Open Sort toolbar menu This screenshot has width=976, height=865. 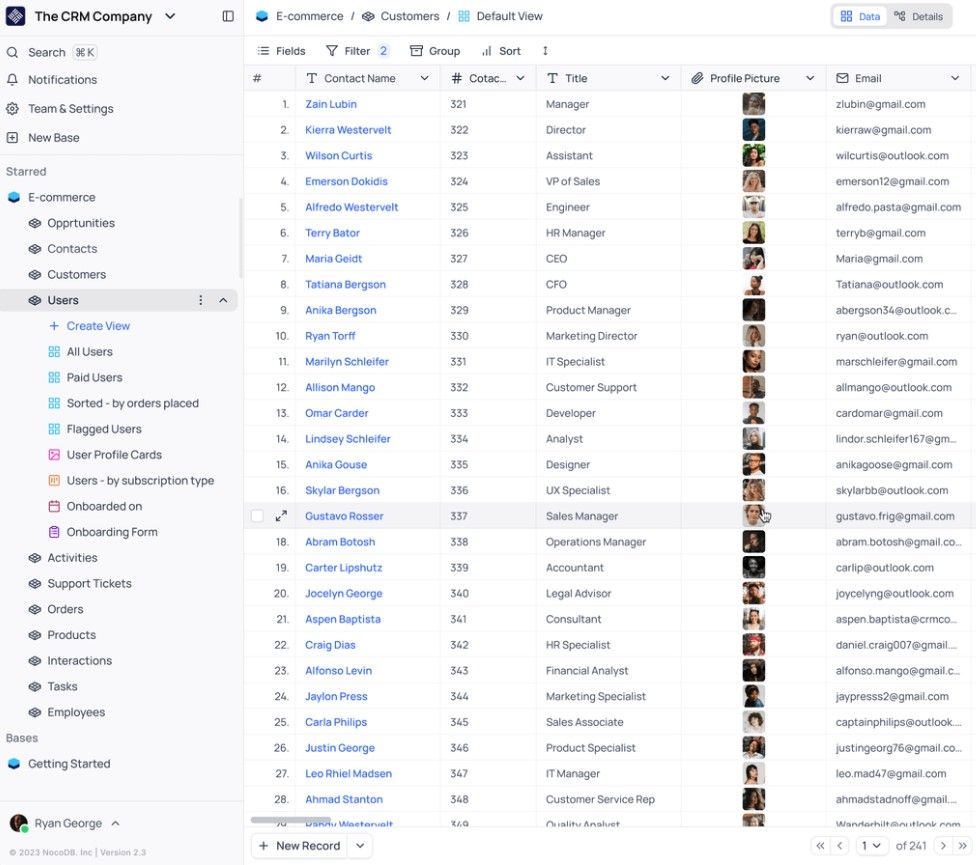(501, 51)
